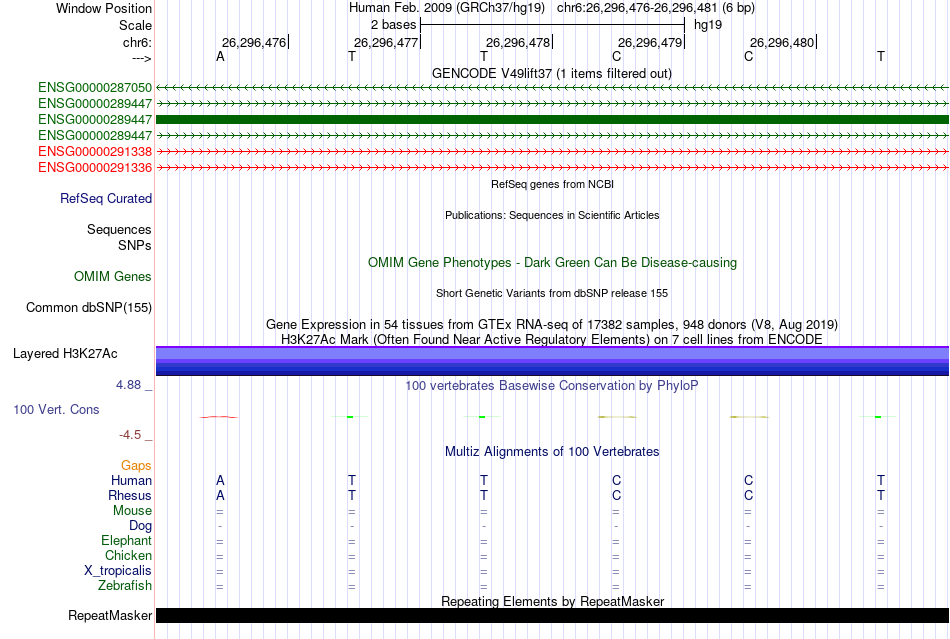This screenshot has height=639, width=950.
Task: Open GTEx Gene Expression track title
Action: coord(552,325)
